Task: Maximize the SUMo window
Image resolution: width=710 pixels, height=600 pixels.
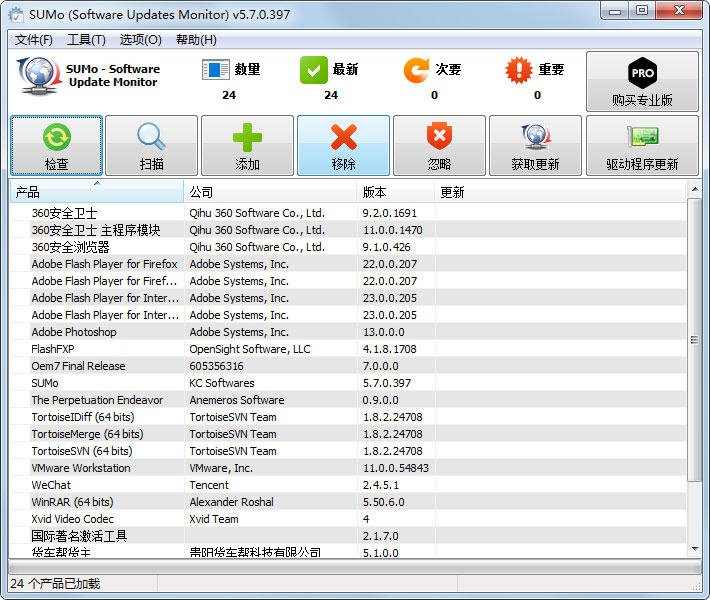Action: (642, 11)
